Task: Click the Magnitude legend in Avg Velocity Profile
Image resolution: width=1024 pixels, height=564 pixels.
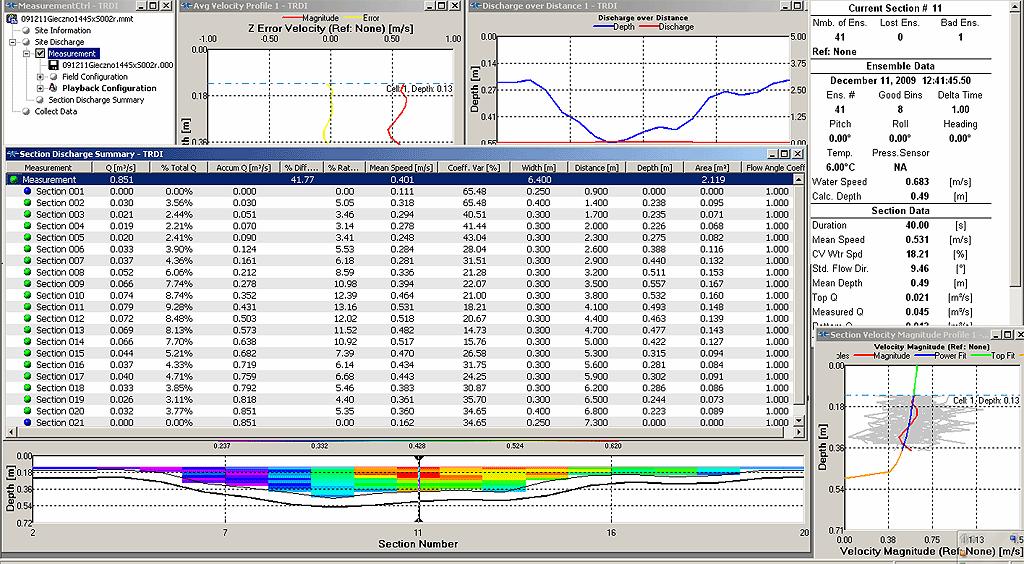Action: tap(311, 18)
